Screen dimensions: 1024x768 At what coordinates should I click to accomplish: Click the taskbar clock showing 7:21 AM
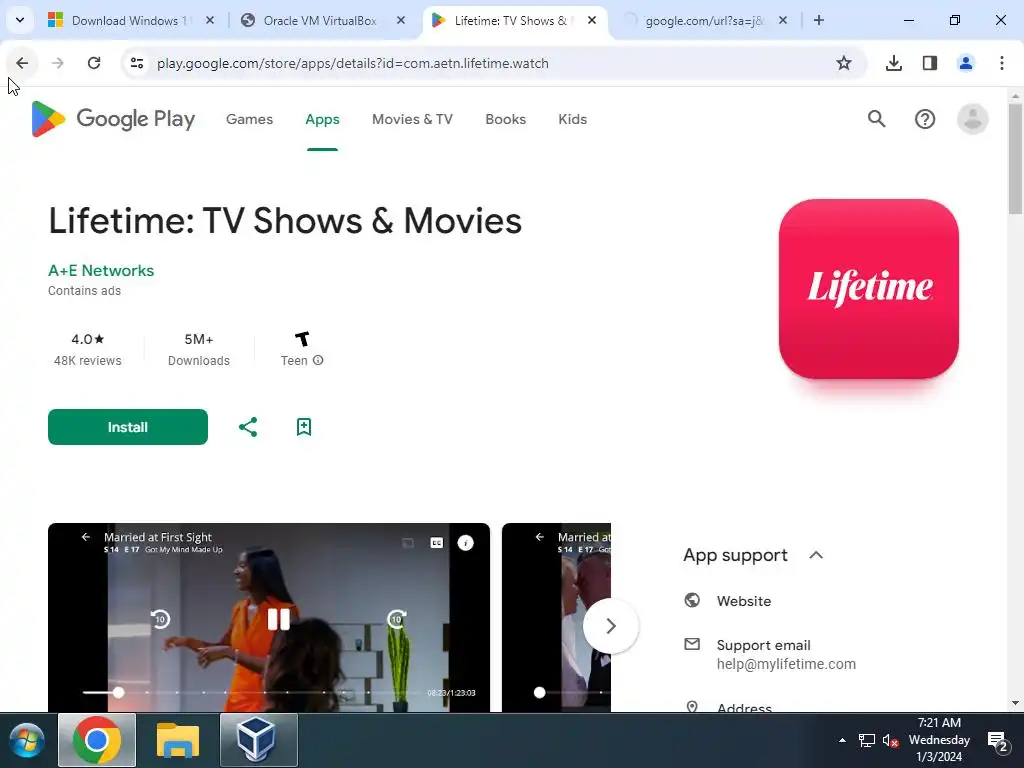pyautogui.click(x=939, y=740)
